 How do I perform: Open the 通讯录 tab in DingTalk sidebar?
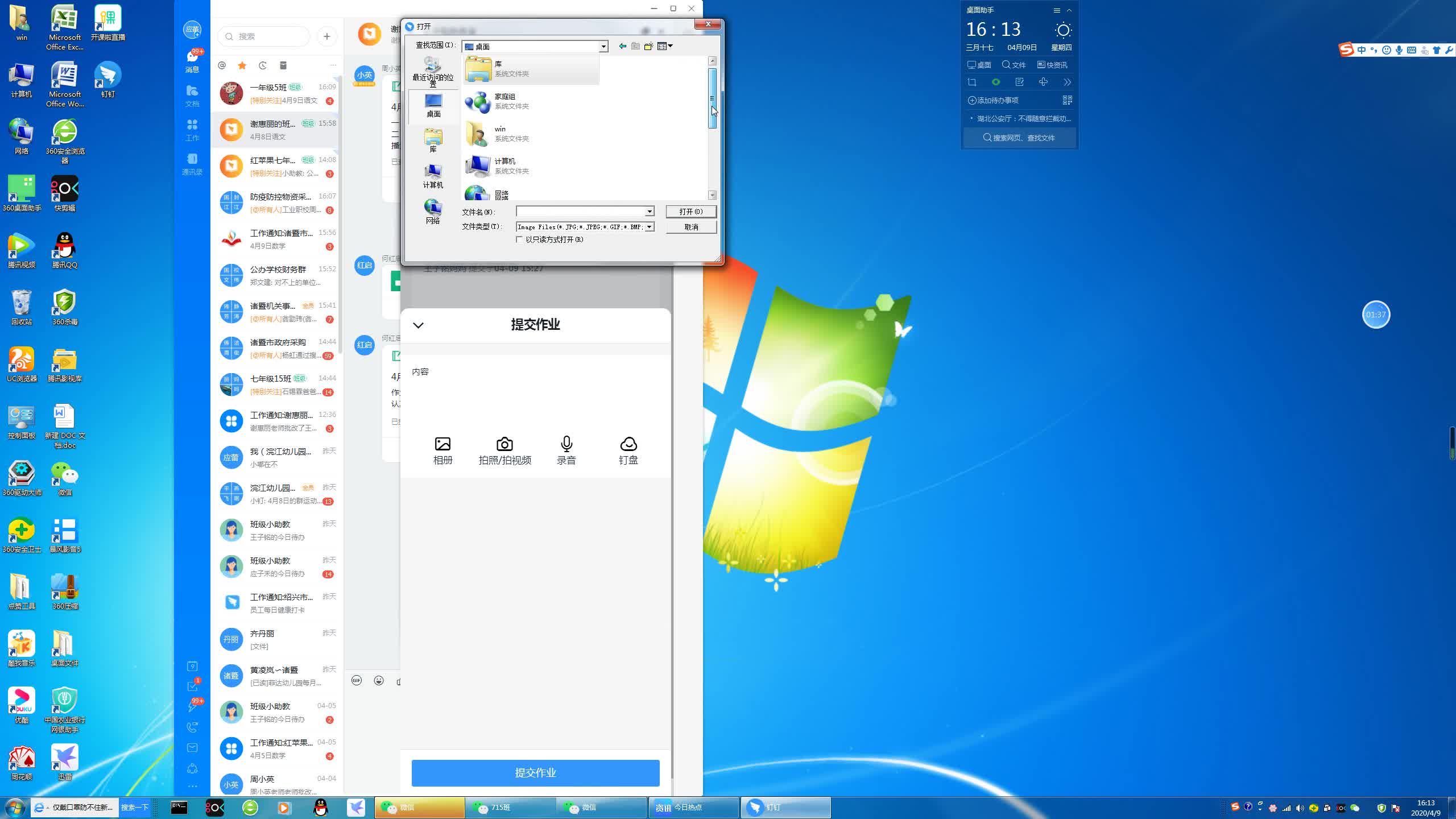tap(192, 164)
